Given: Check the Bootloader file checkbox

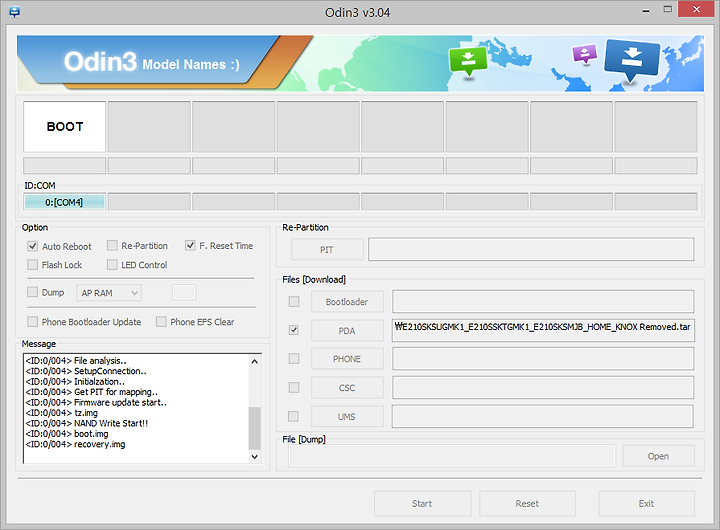Looking at the screenshot, I should click(294, 301).
